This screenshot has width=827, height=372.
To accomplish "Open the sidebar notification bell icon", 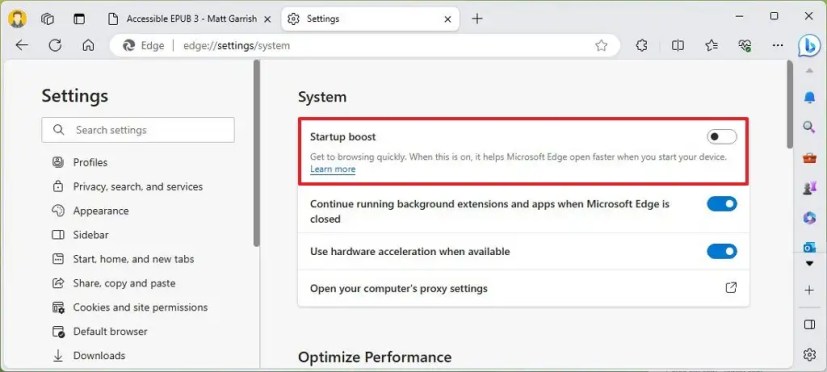I will (x=809, y=97).
